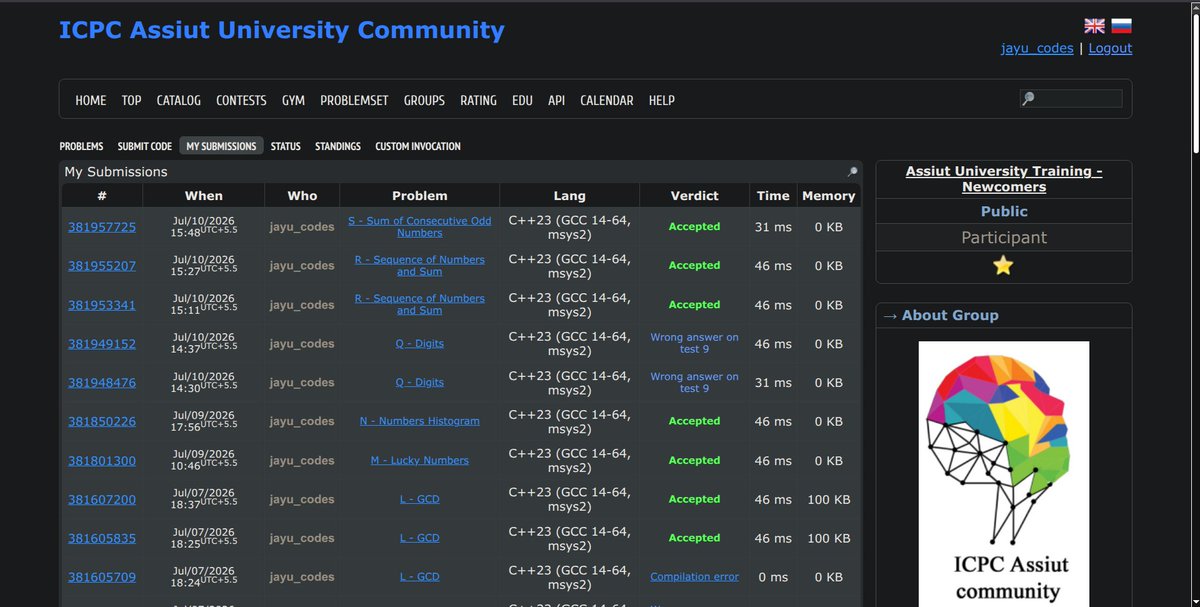Viewport: 1200px width, 607px height.
Task: Open the PROBLEMSET menu item
Action: [x=354, y=100]
